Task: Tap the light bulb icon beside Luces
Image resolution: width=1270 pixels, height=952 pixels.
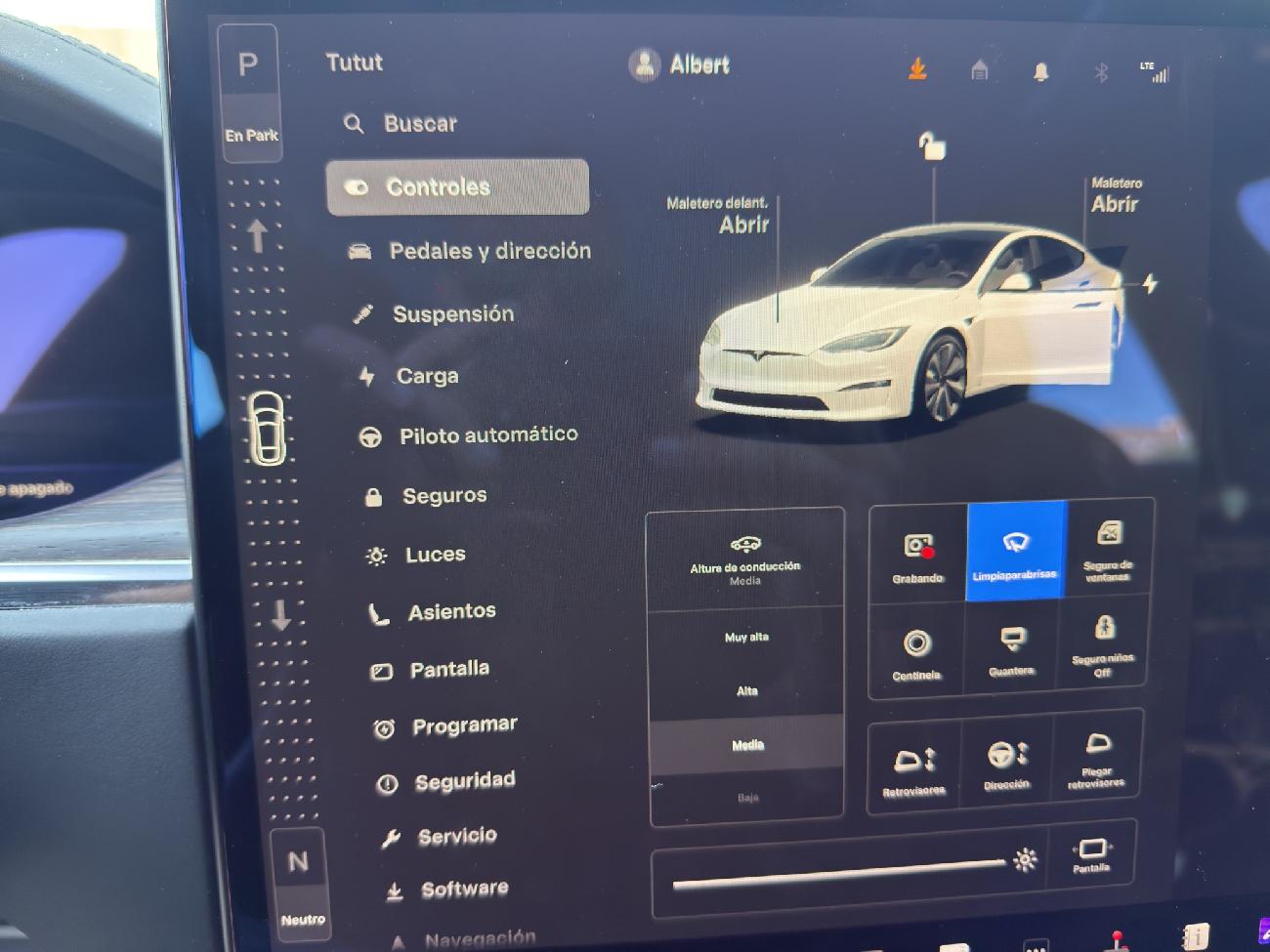Action: pos(376,557)
